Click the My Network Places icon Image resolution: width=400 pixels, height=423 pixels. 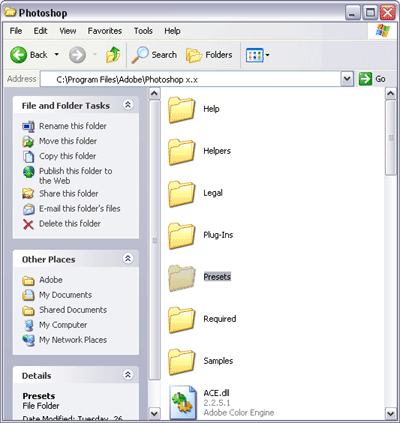pos(29,340)
